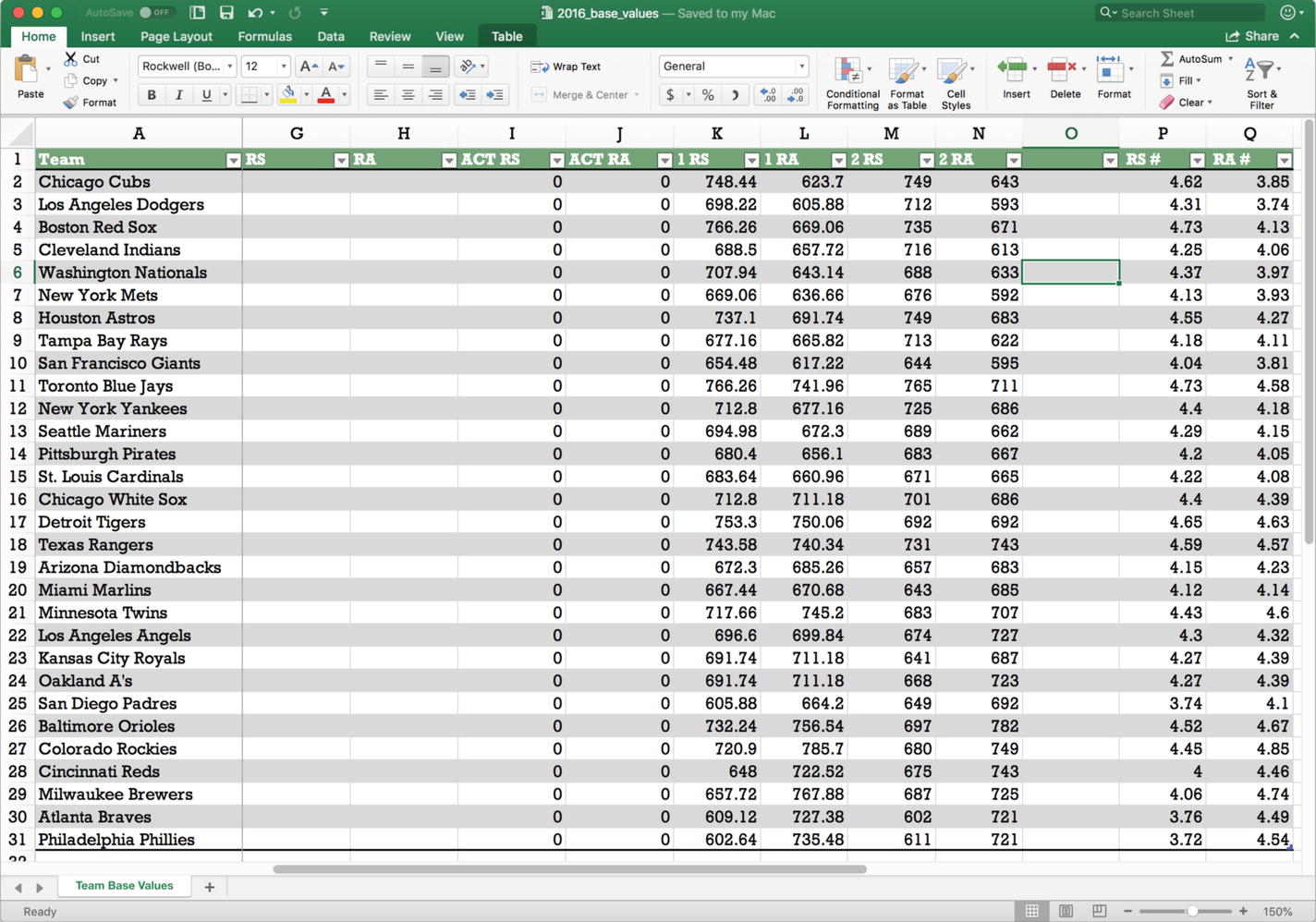1316x922 pixels.
Task: Decrease the indent level
Action: click(x=468, y=94)
